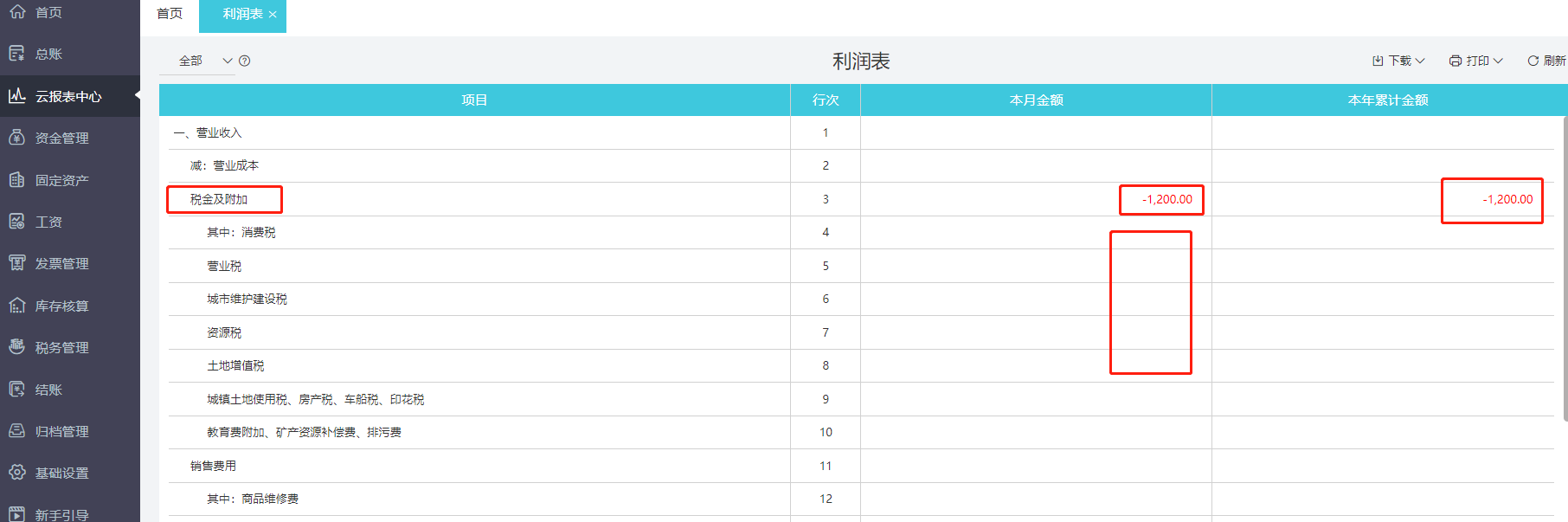1568x522 pixels.
Task: Click the vertical scrollbar of the table
Action: (x=1565, y=268)
